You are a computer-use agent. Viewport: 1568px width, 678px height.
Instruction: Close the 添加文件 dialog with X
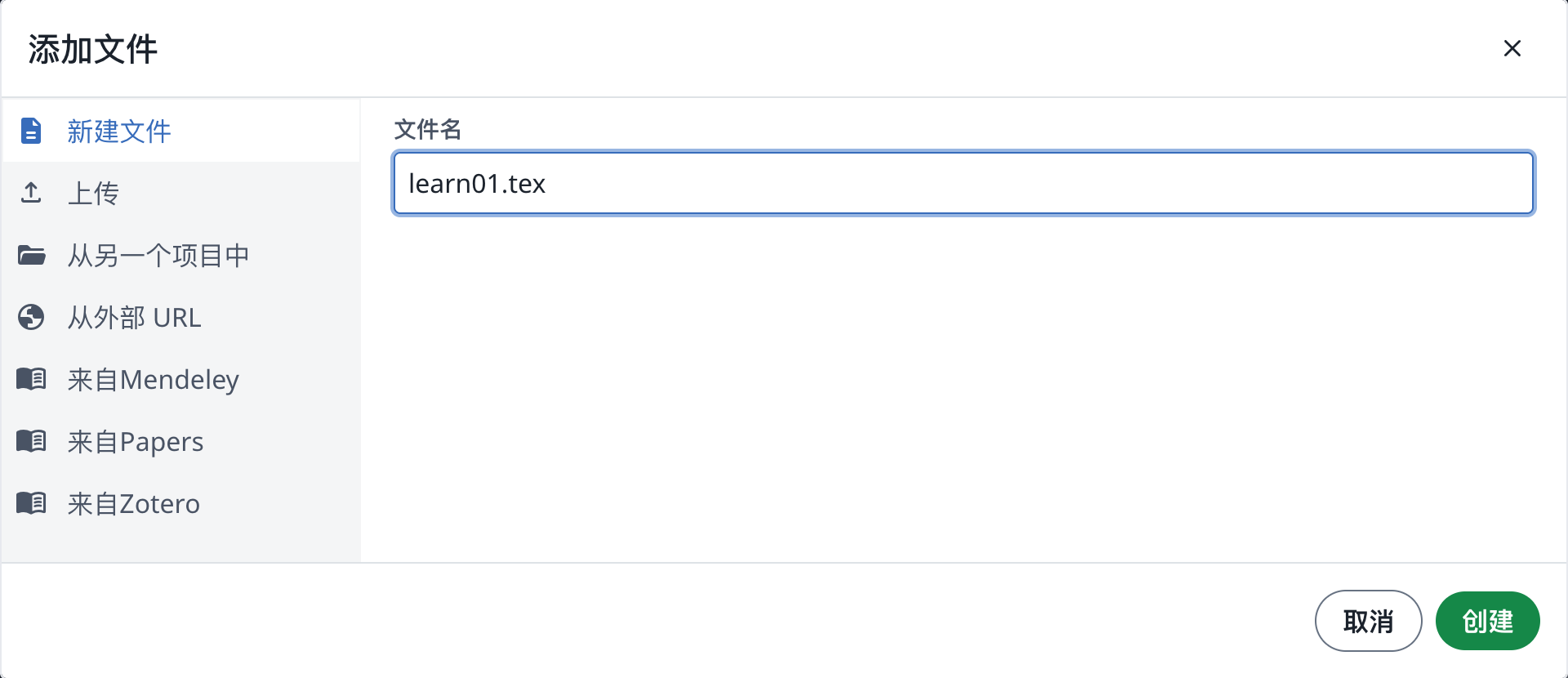(1512, 48)
